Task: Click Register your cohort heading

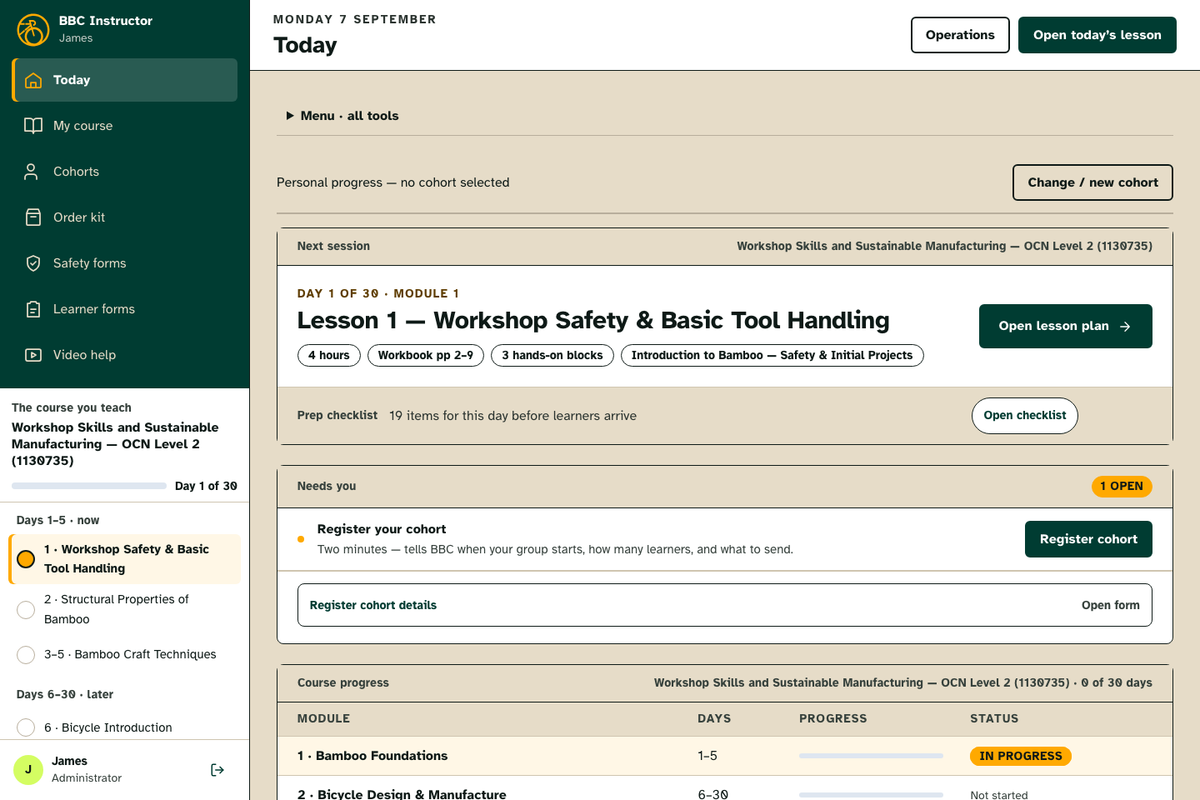Action: [x=381, y=529]
